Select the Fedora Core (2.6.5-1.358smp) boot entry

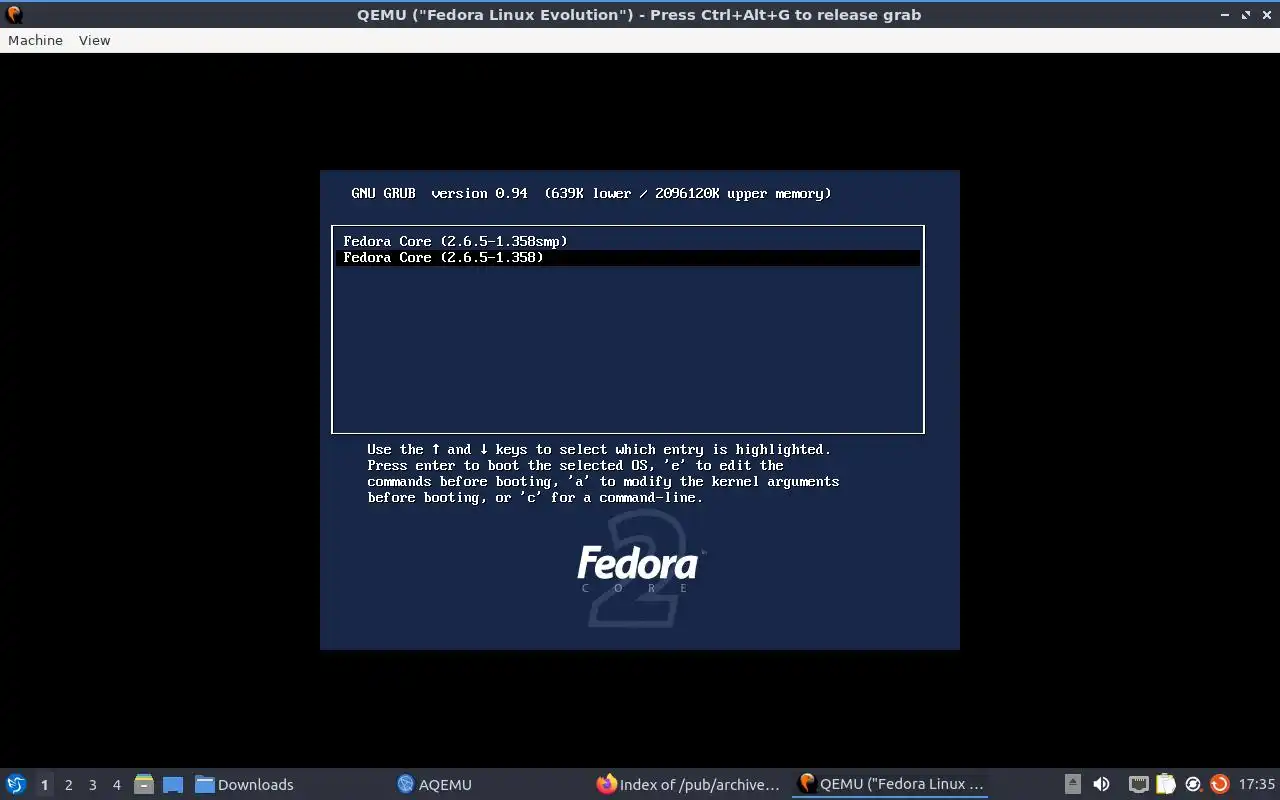coord(628,241)
